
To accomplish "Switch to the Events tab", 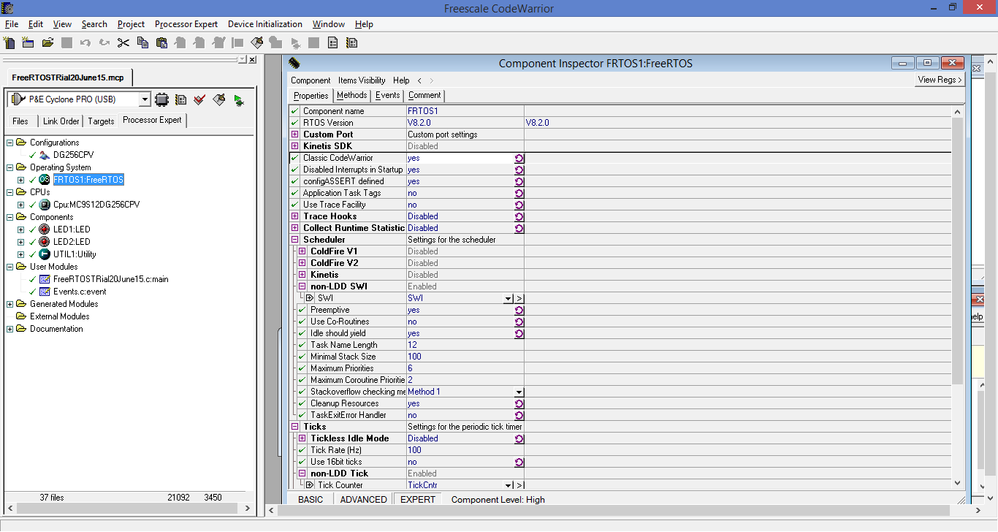I will (388, 95).
